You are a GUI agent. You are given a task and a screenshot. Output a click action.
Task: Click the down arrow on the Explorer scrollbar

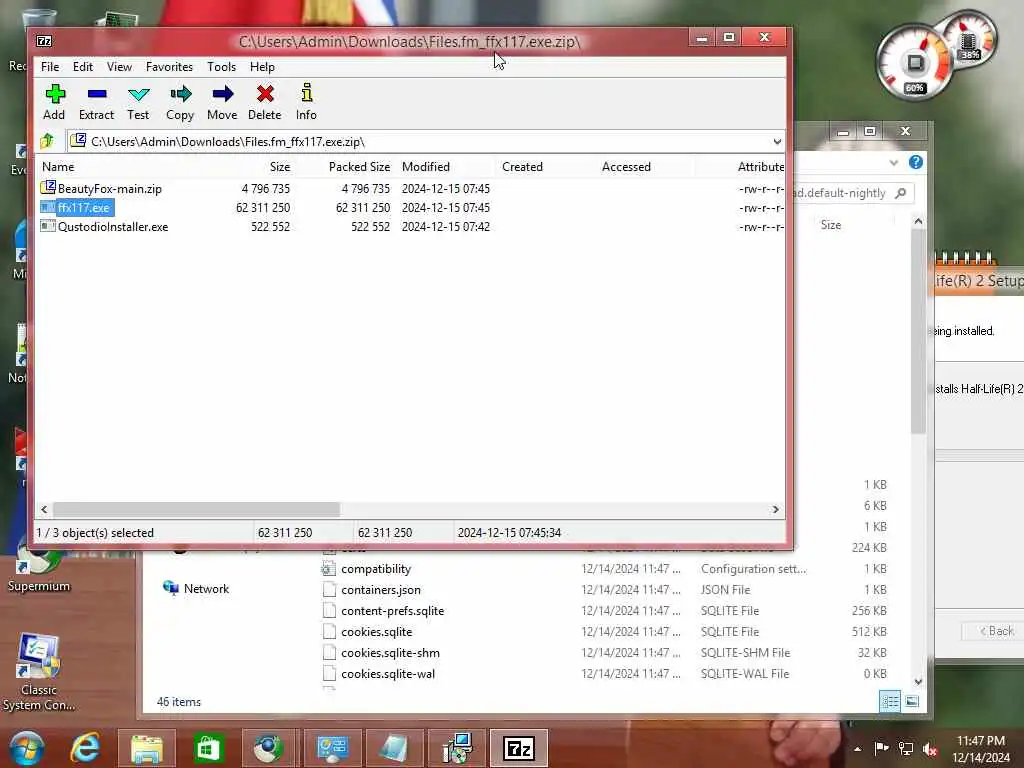[x=918, y=681]
